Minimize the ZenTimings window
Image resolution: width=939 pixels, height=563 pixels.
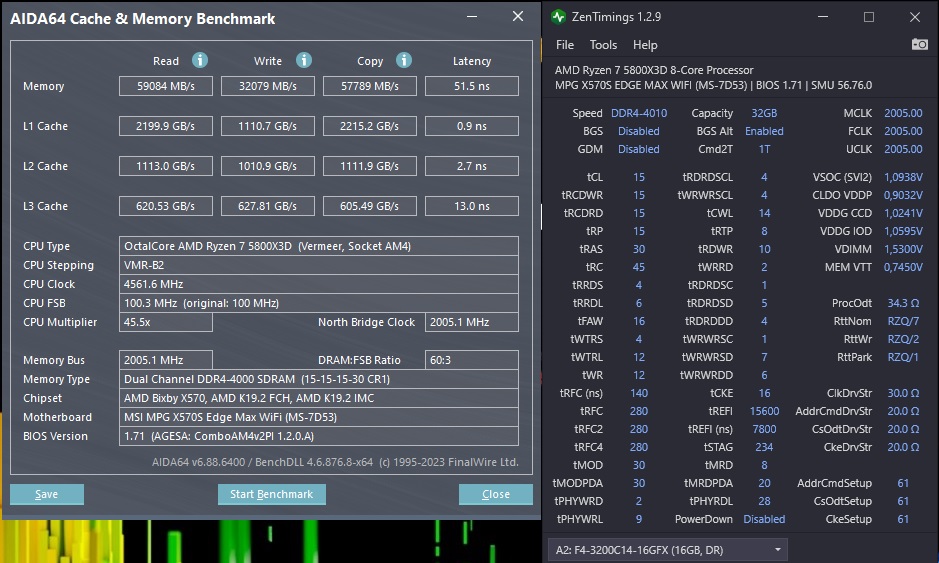click(823, 17)
